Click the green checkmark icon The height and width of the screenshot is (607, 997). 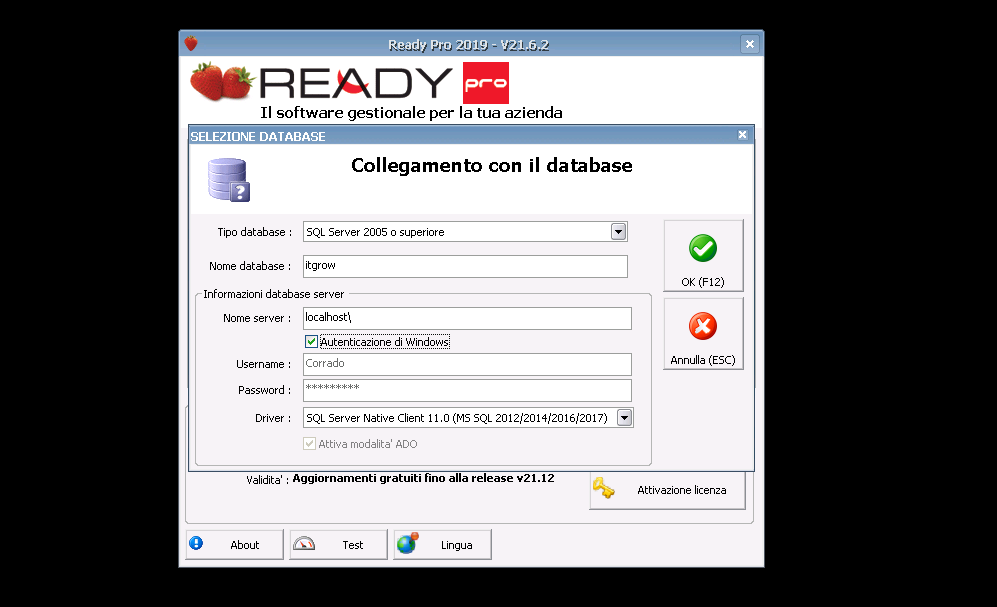click(703, 249)
